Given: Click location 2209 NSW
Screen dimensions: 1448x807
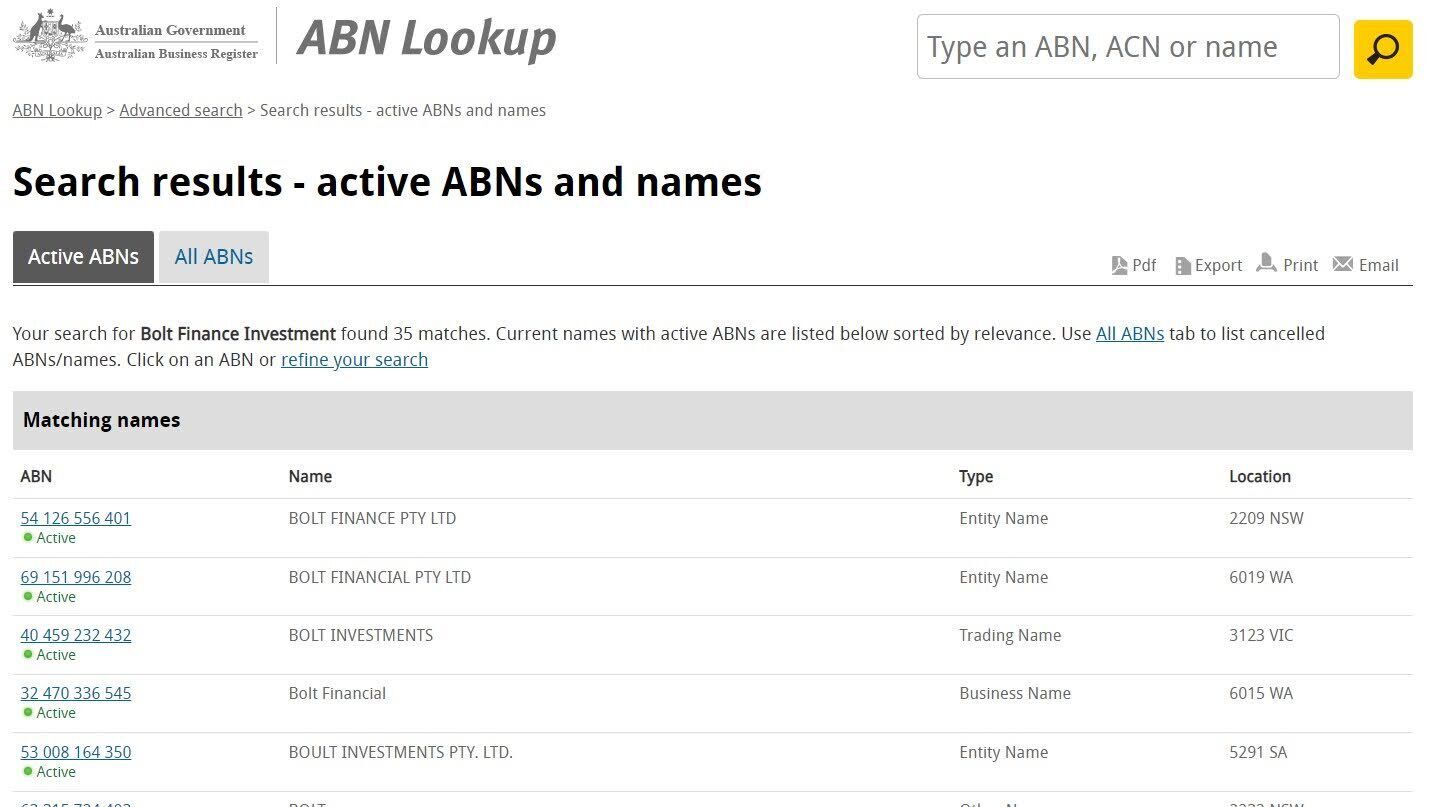Looking at the screenshot, I should pyautogui.click(x=1266, y=518).
